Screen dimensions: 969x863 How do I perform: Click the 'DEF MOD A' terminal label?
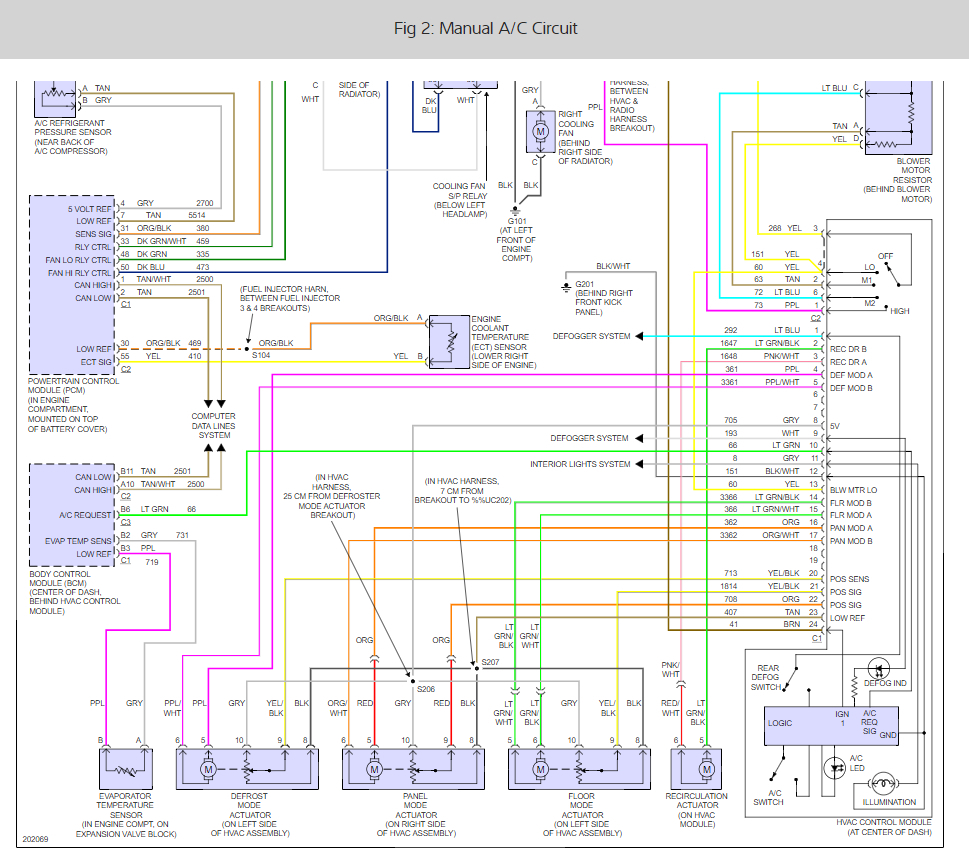point(851,375)
